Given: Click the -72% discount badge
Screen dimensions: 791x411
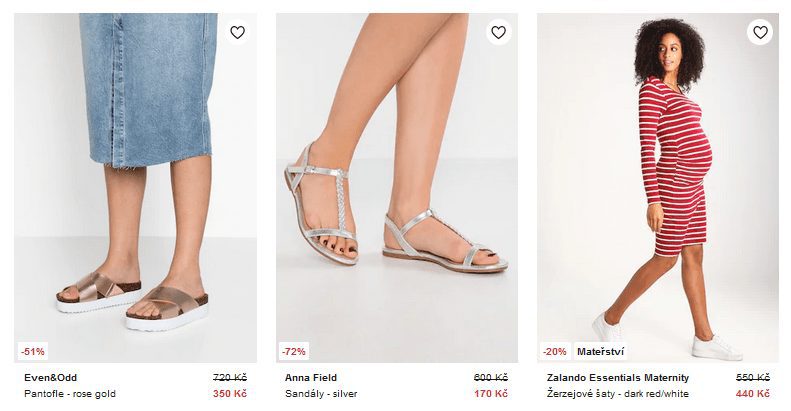Looking at the screenshot, I should click(x=294, y=351).
